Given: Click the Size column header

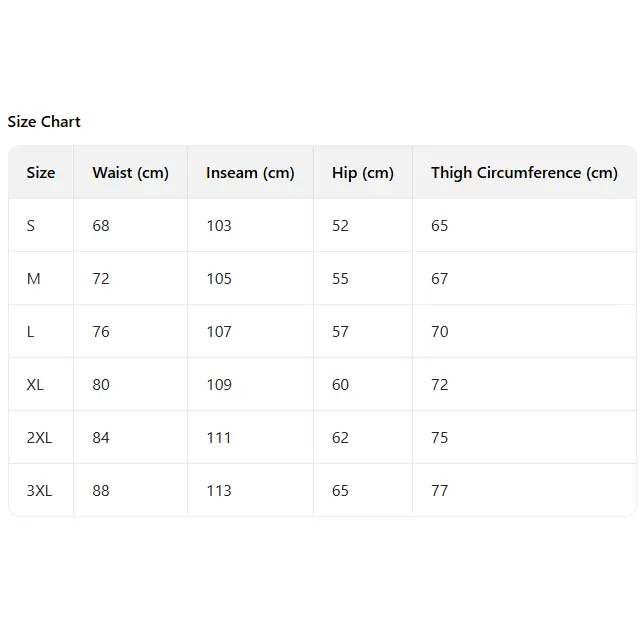Looking at the screenshot, I should 41,173.
